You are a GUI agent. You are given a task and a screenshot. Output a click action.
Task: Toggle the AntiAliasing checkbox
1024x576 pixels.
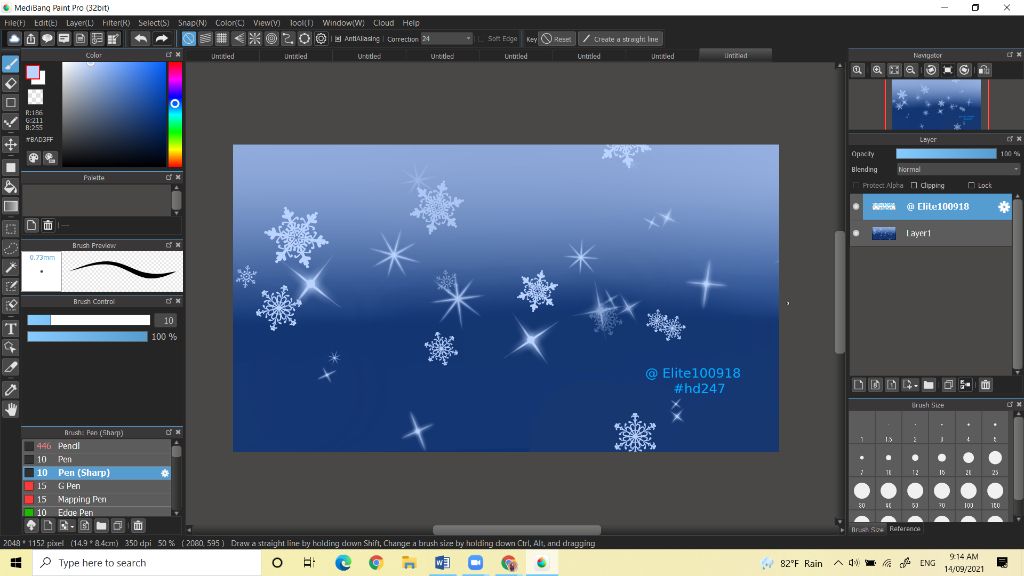pos(338,39)
